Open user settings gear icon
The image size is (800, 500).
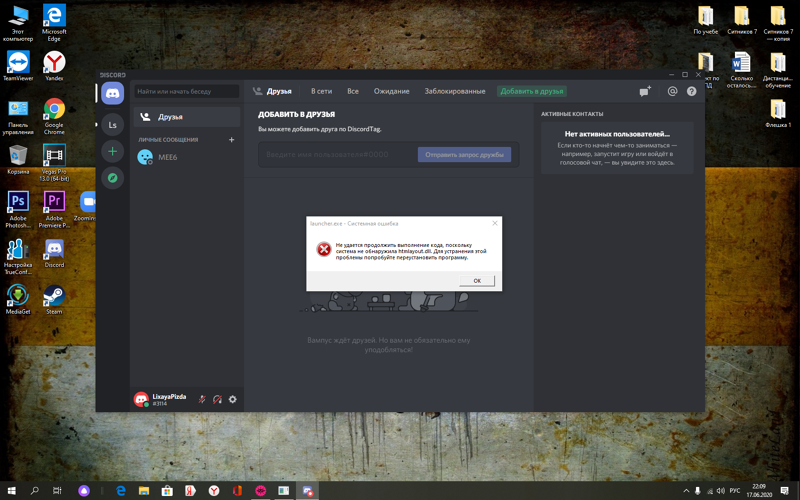233,399
